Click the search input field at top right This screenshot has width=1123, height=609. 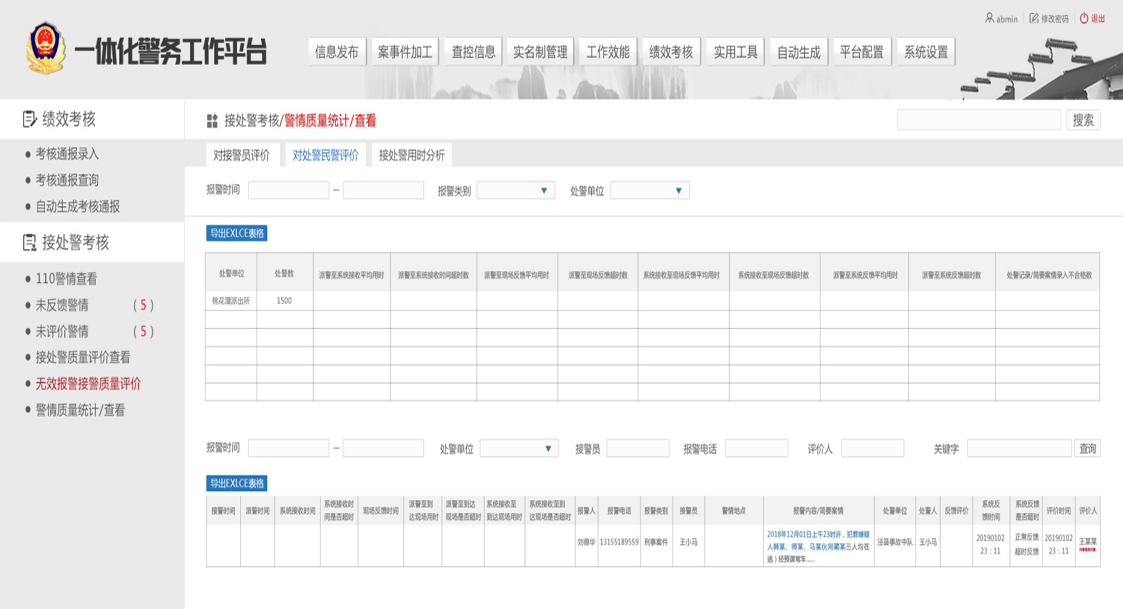click(978, 120)
